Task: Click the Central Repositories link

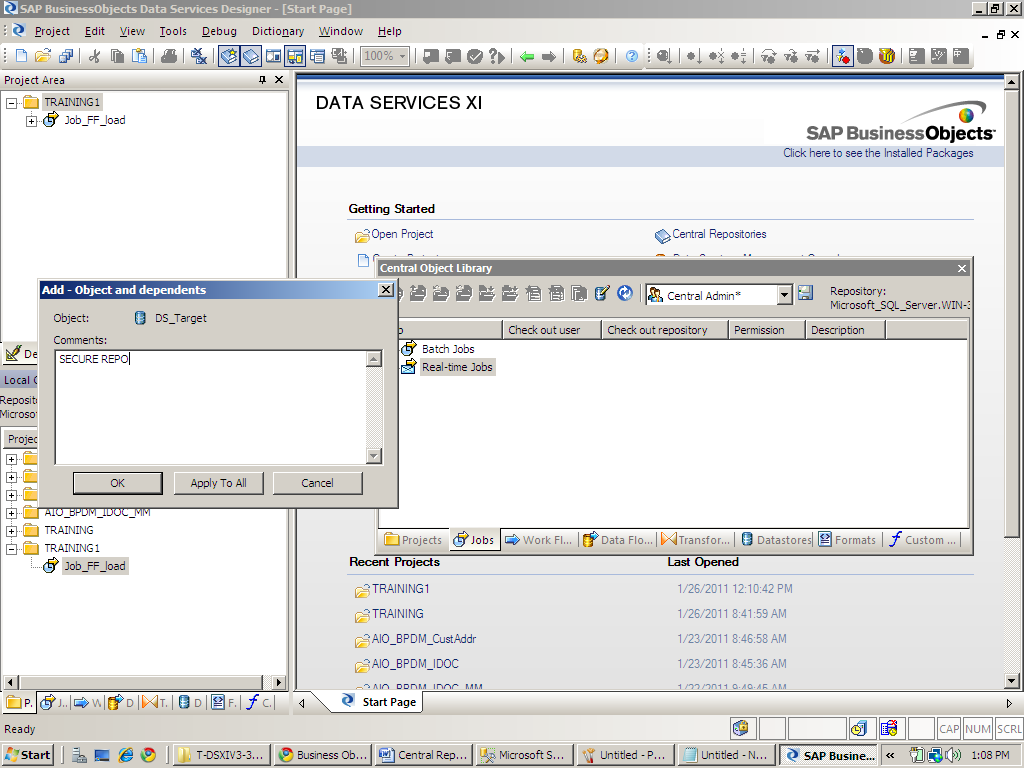Action: [x=719, y=234]
